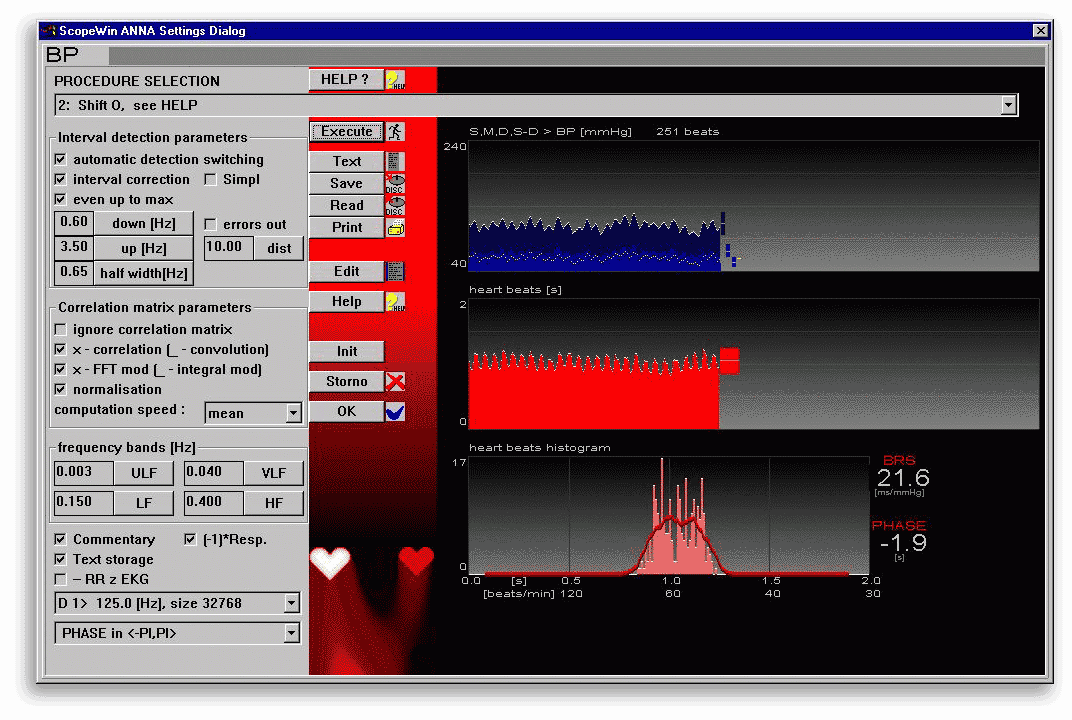Enable the Simpl checkbox
The image size is (1072, 720).
point(211,179)
